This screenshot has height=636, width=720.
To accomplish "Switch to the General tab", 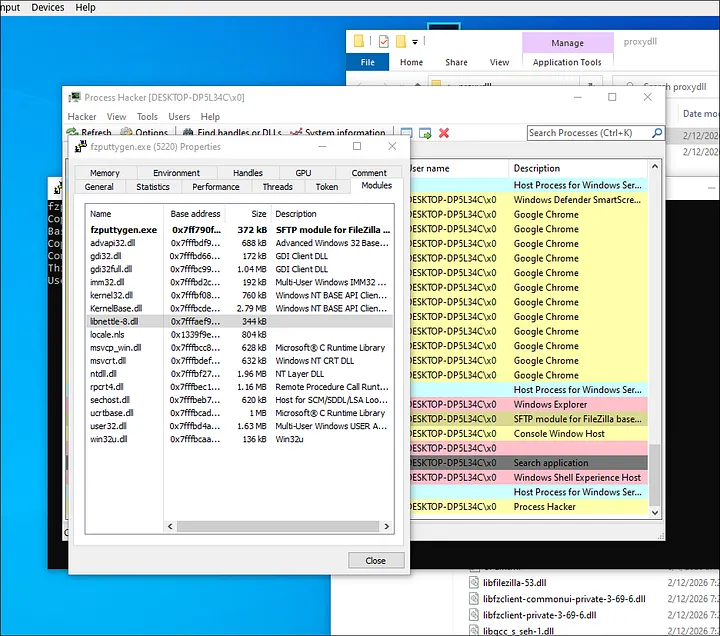I will (x=99, y=186).
